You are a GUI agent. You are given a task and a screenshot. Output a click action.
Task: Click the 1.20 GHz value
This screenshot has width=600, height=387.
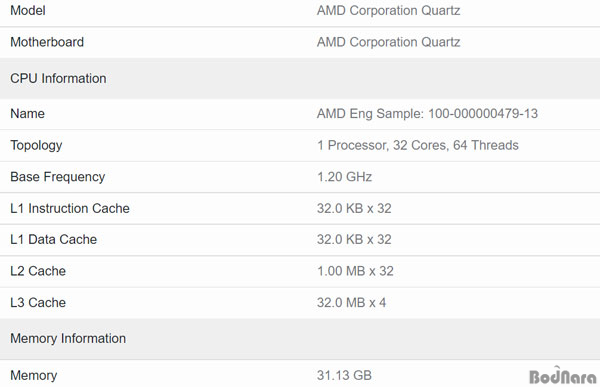[x=344, y=176]
